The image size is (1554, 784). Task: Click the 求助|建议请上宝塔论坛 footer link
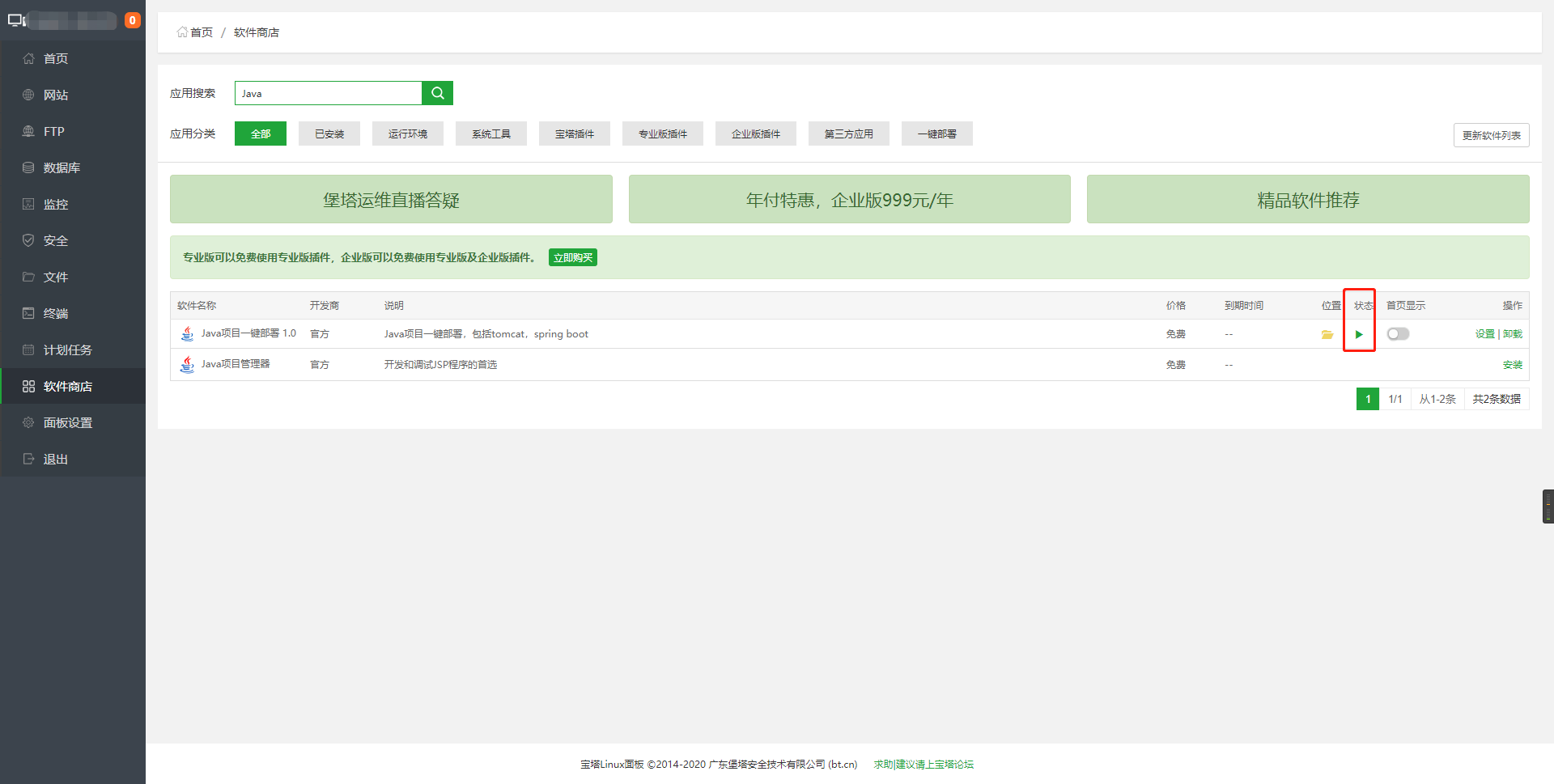tap(923, 764)
